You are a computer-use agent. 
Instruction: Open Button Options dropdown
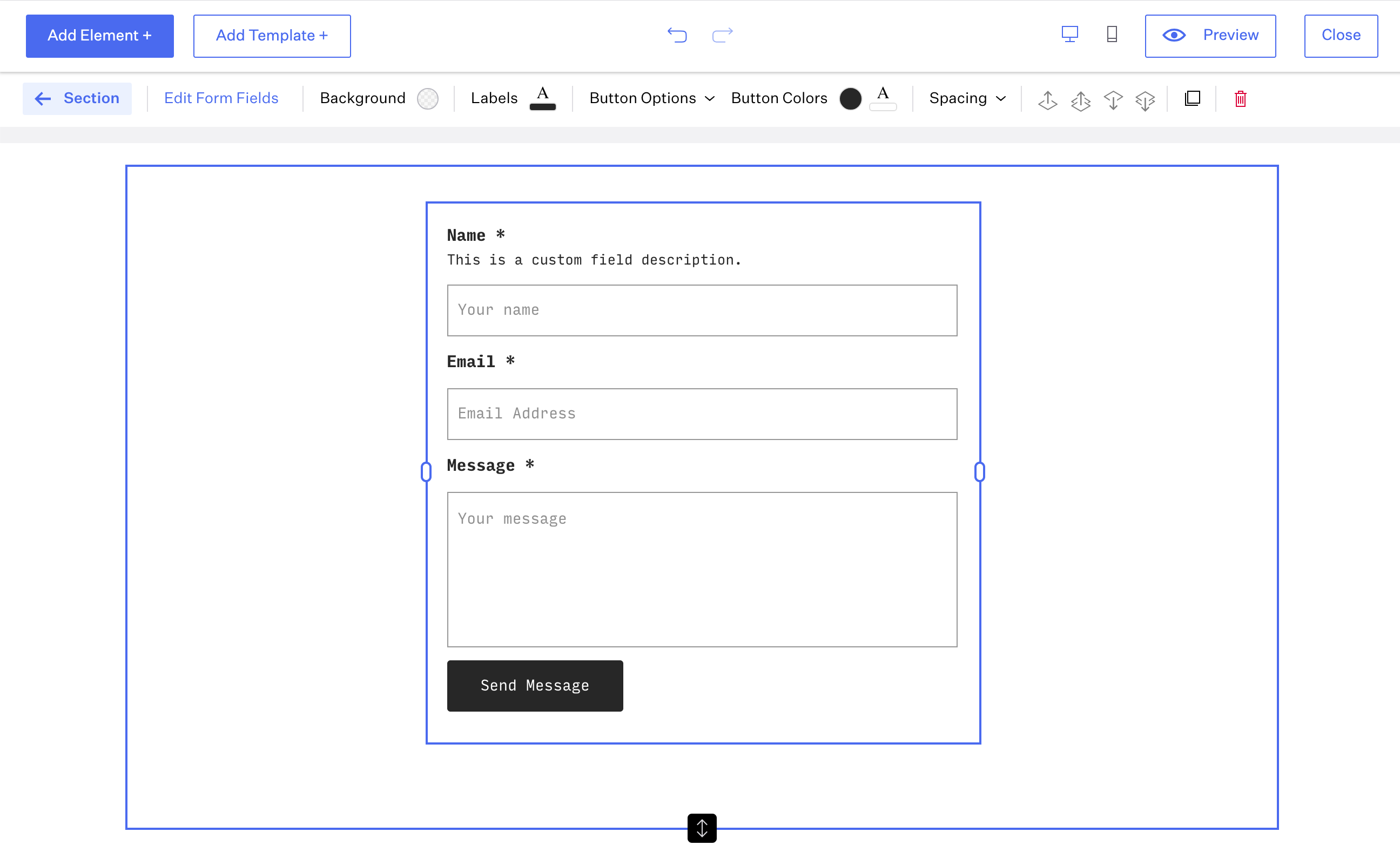(651, 98)
